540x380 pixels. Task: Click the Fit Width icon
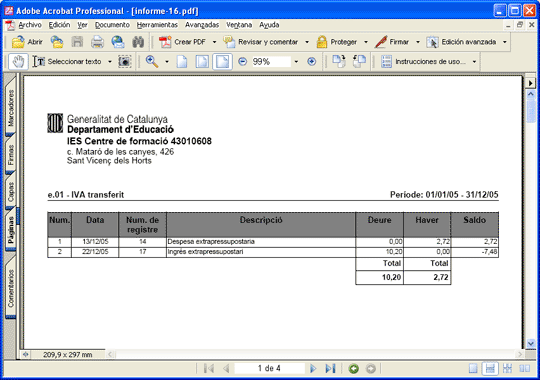pyautogui.click(x=222, y=62)
